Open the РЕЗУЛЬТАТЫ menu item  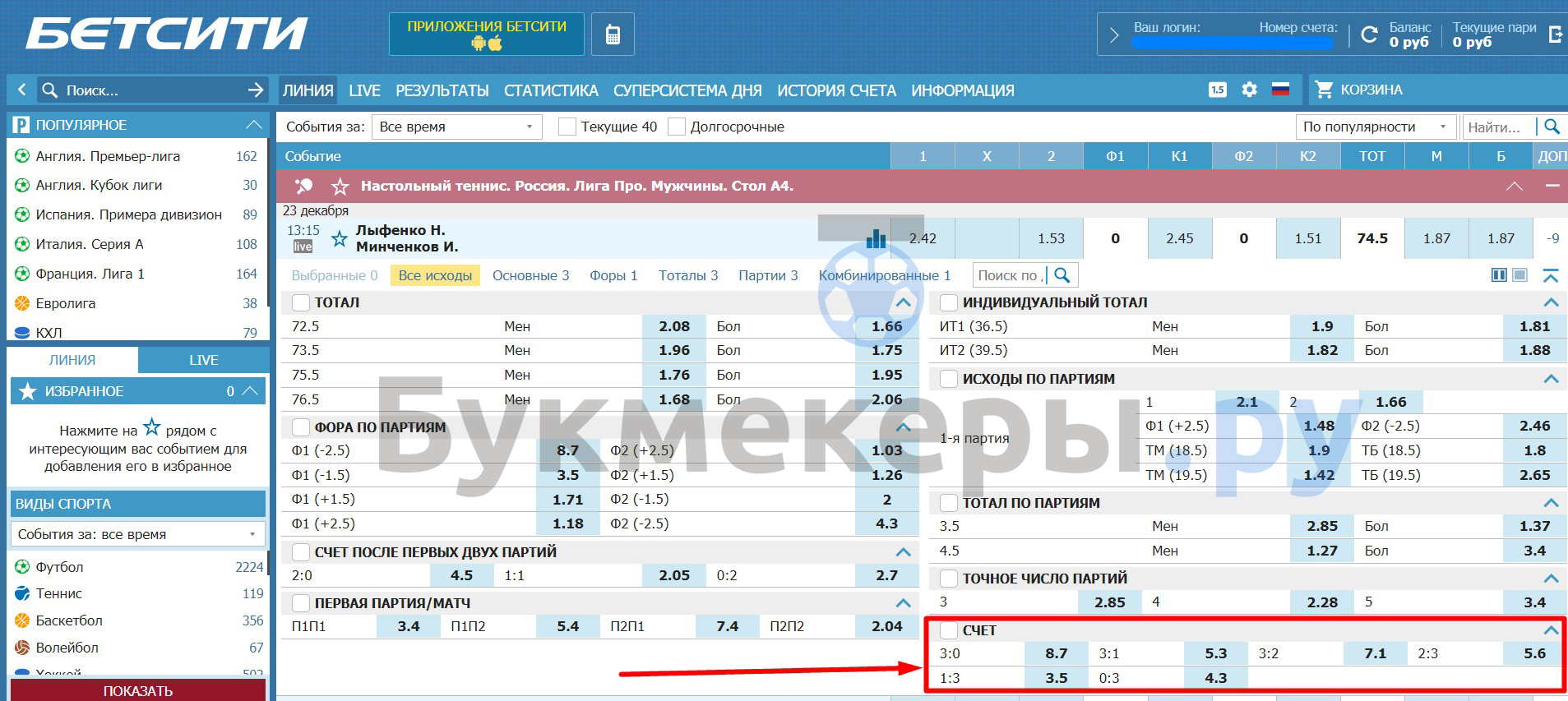[x=442, y=90]
